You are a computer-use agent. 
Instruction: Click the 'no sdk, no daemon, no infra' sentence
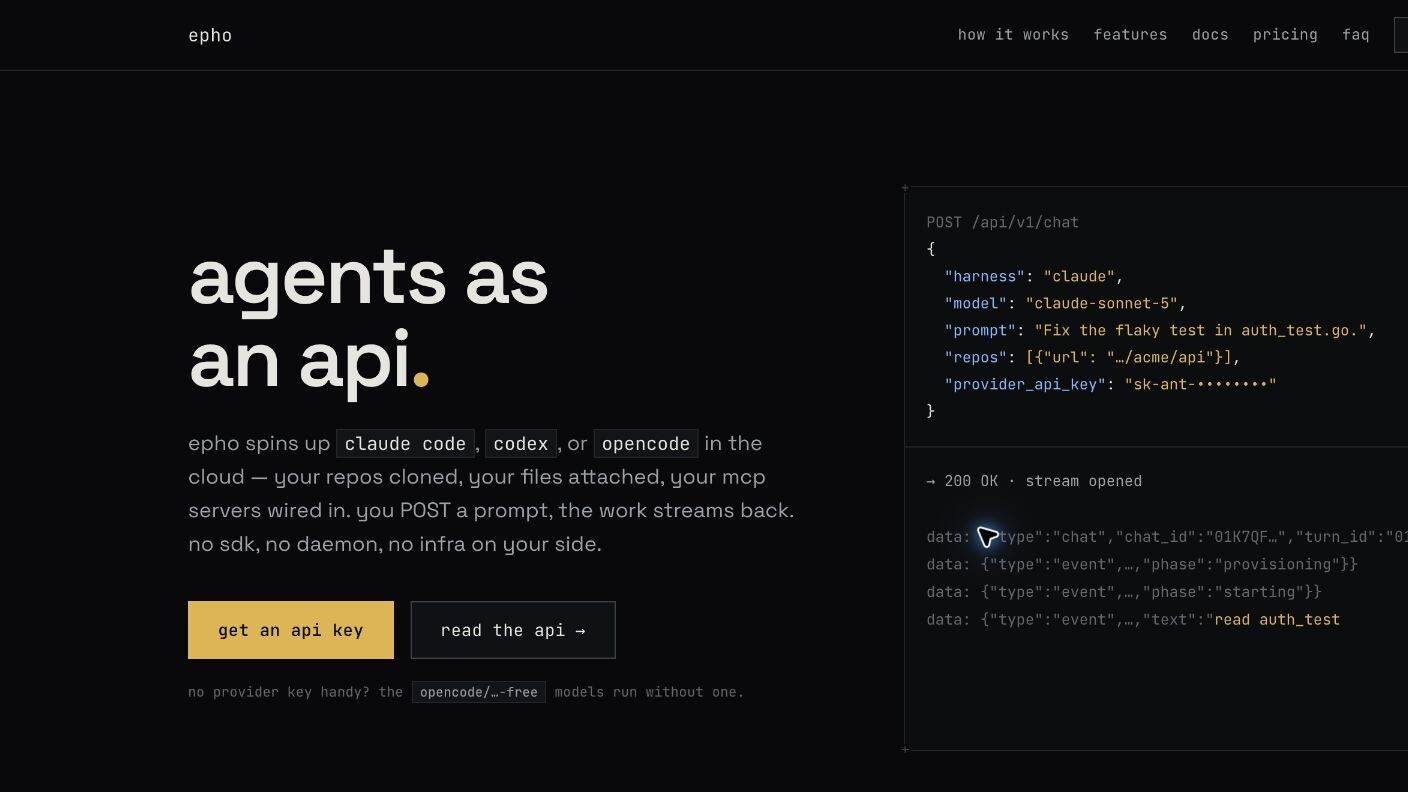(395, 545)
